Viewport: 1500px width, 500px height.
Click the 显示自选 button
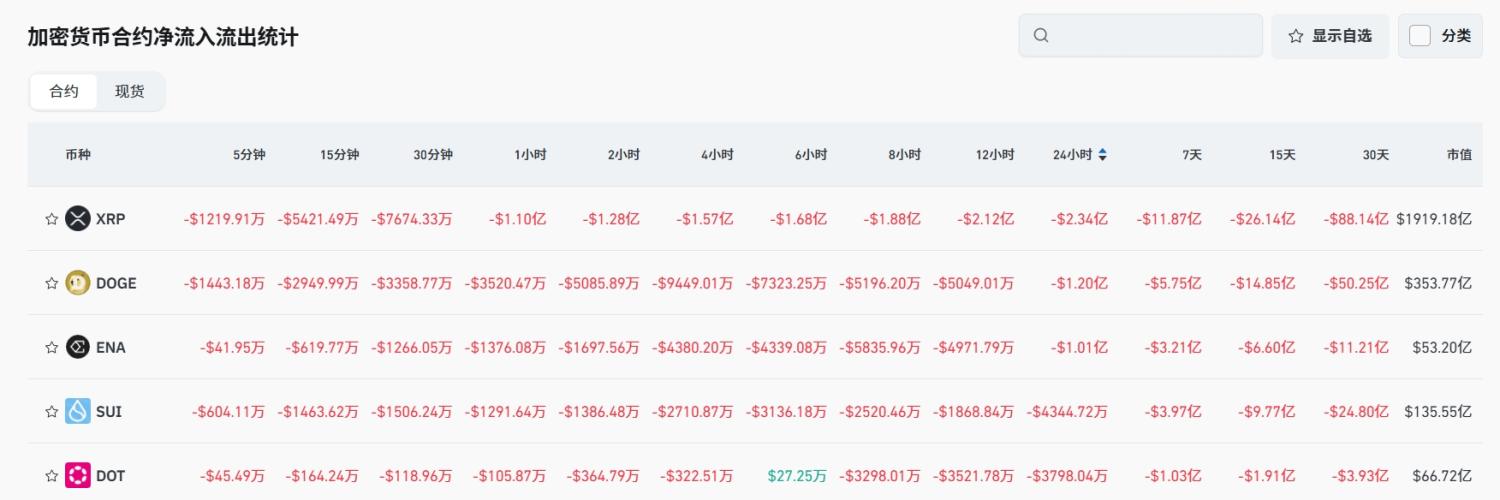click(1330, 36)
